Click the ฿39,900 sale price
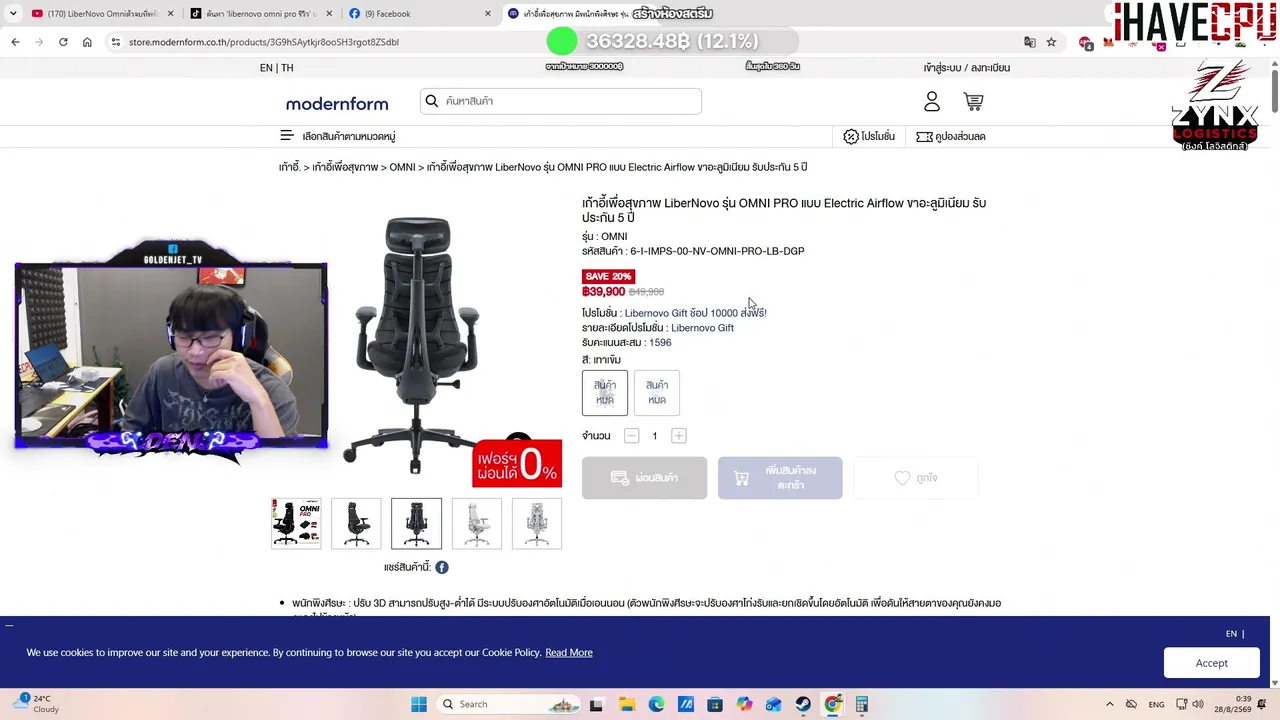1280x720 pixels. coord(603,292)
